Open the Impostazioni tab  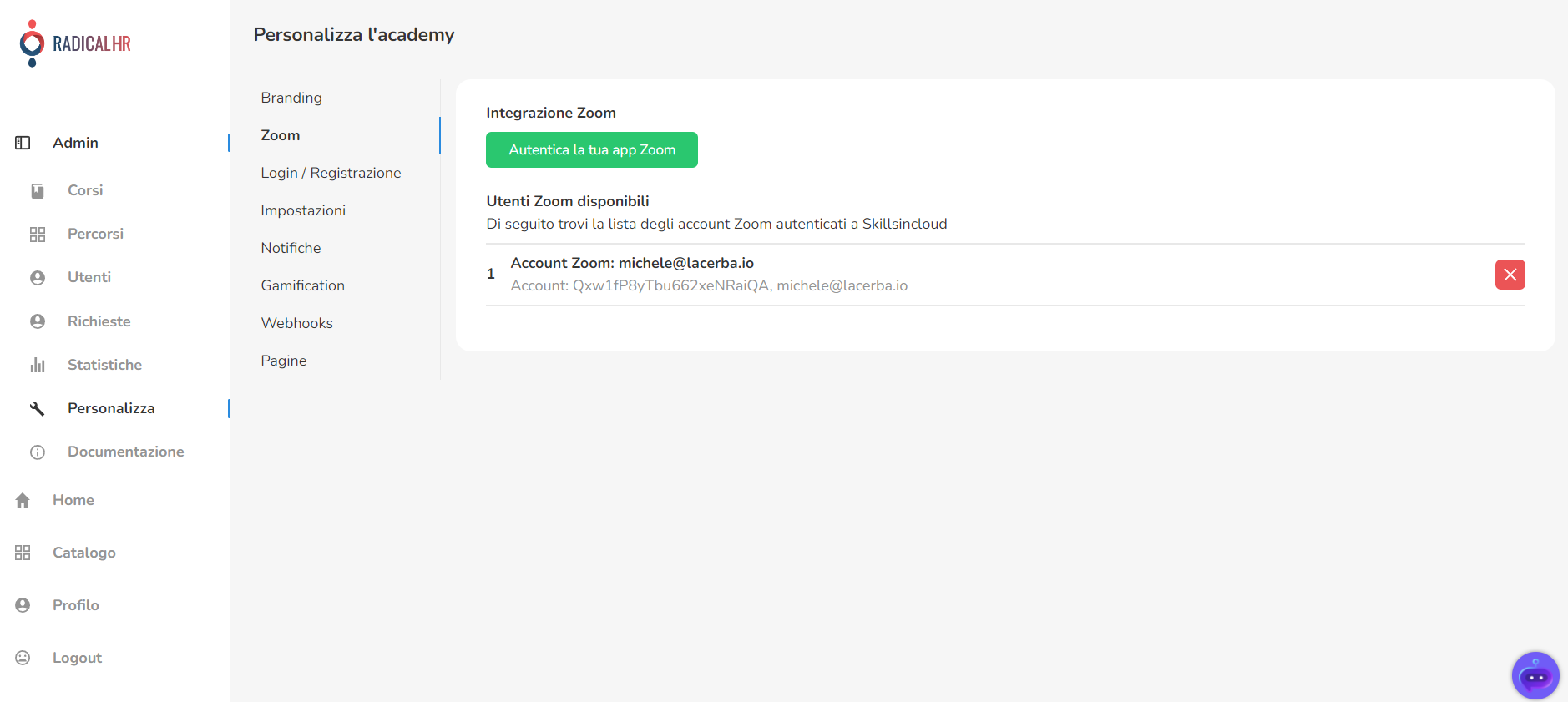coord(303,210)
